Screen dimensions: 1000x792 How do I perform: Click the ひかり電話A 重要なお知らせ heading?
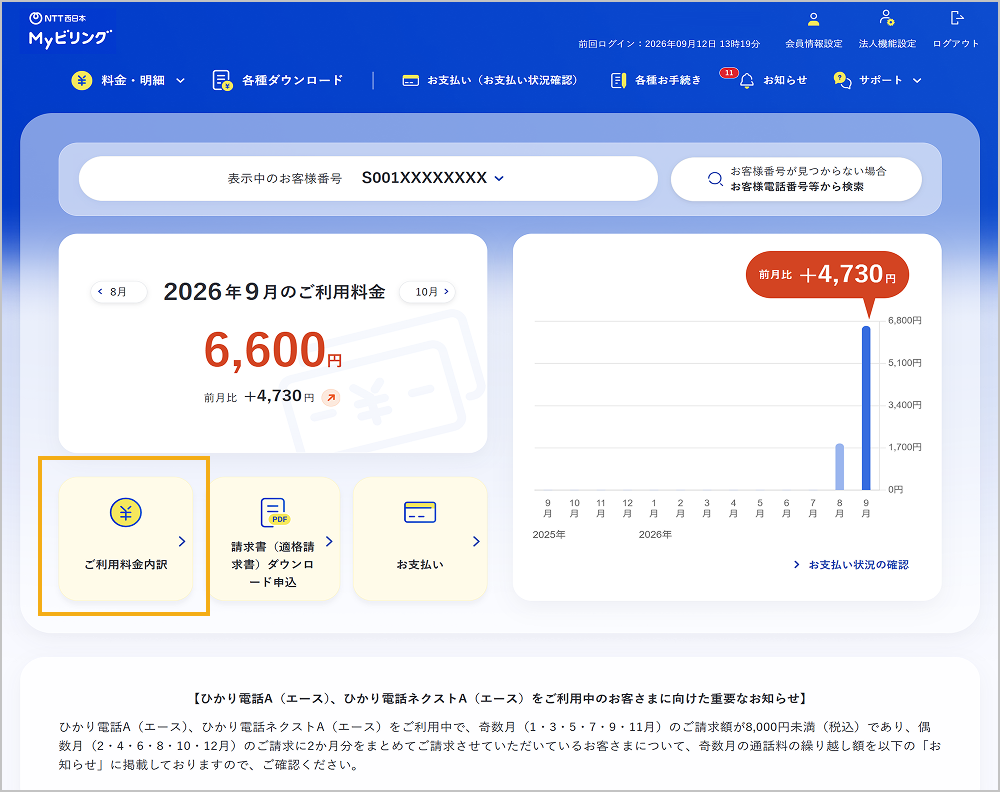500,699
